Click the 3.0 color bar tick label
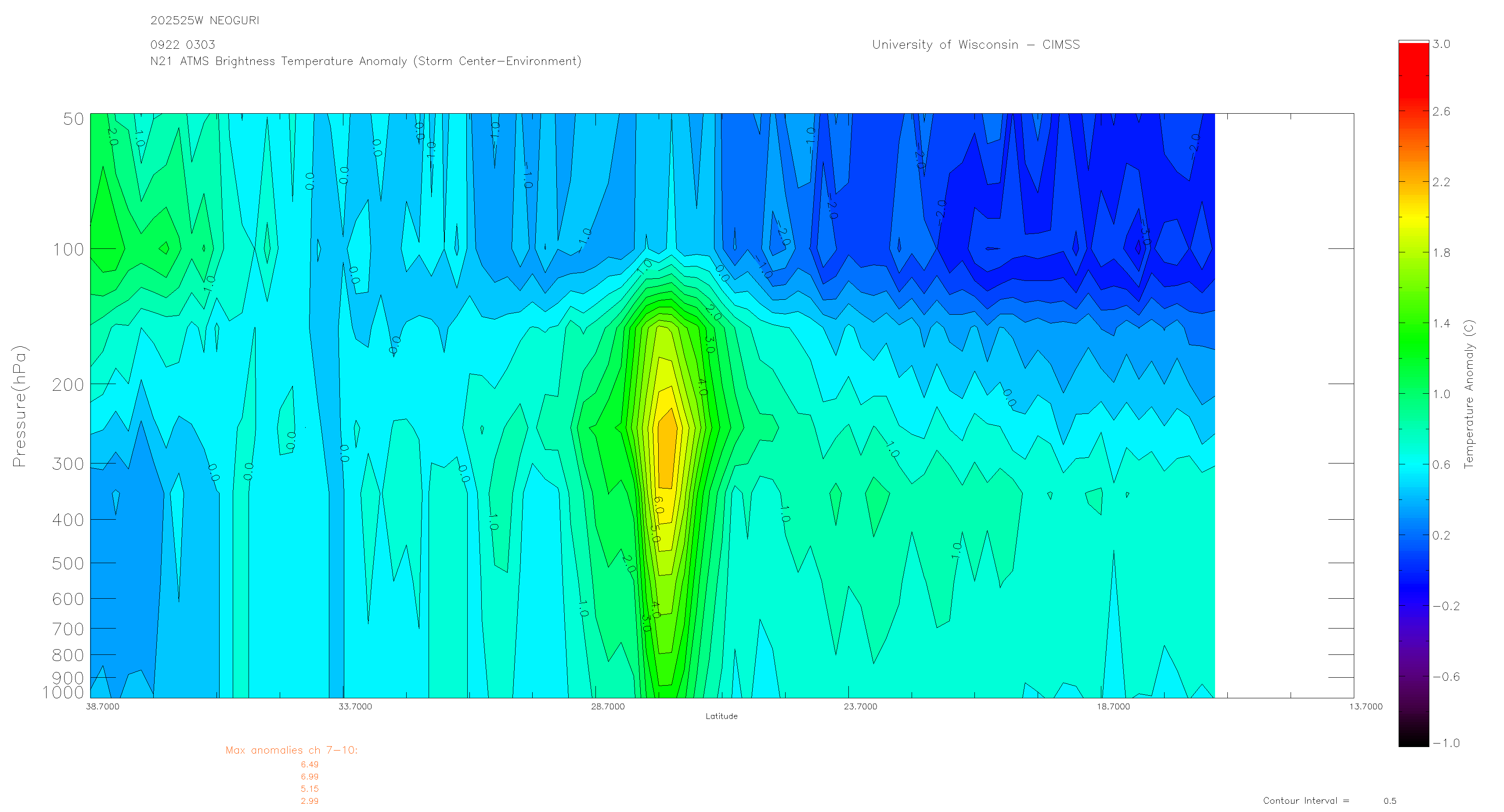 click(1441, 44)
